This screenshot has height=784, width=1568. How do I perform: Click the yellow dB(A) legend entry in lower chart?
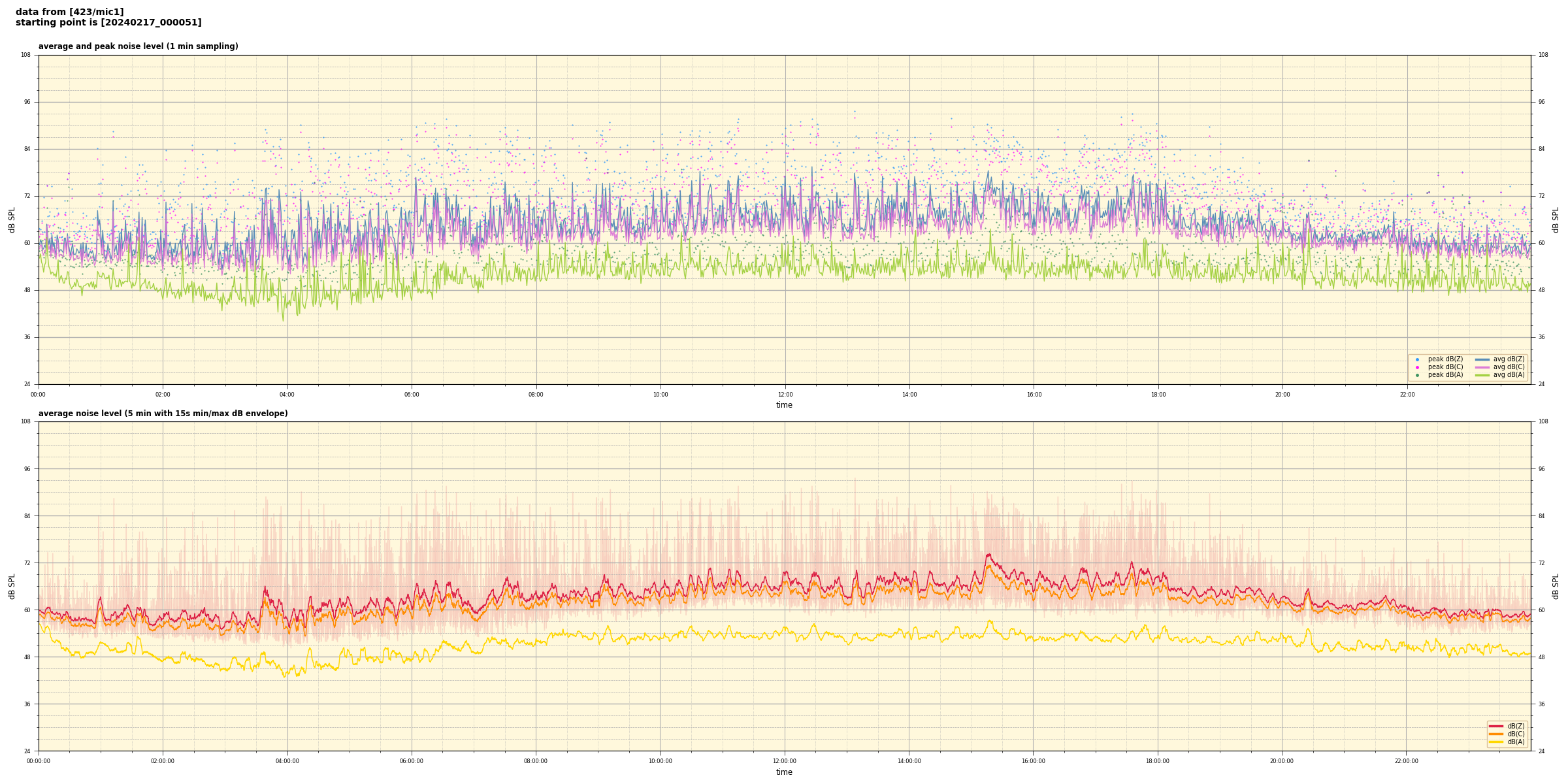(1496, 742)
